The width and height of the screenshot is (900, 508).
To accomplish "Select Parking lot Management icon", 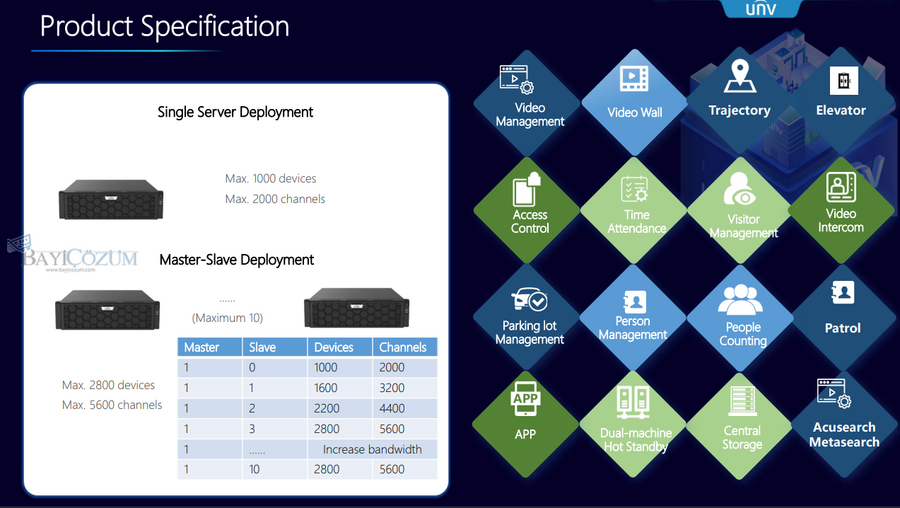I will point(529,315).
